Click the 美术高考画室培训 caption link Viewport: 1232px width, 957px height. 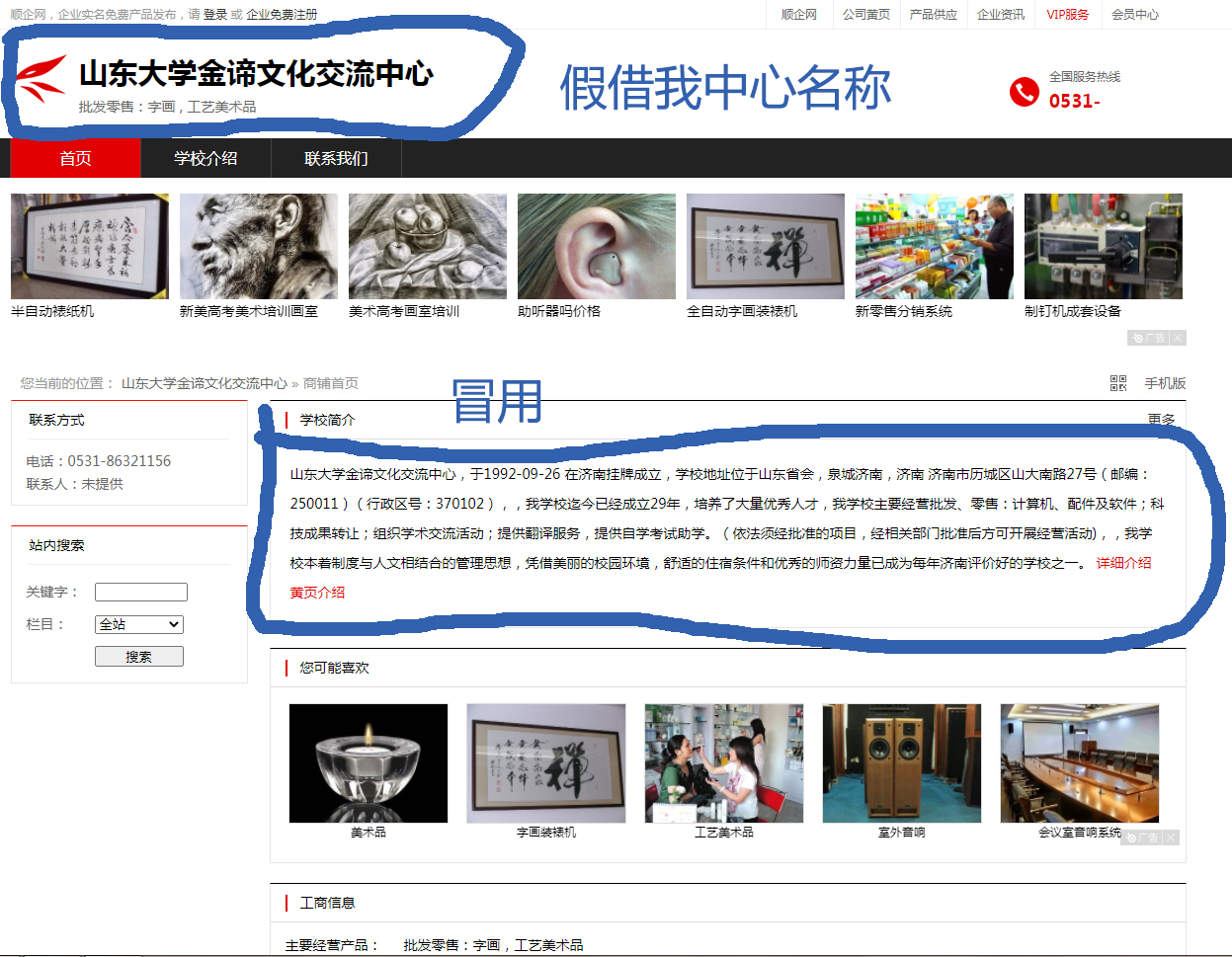pyautogui.click(x=404, y=311)
